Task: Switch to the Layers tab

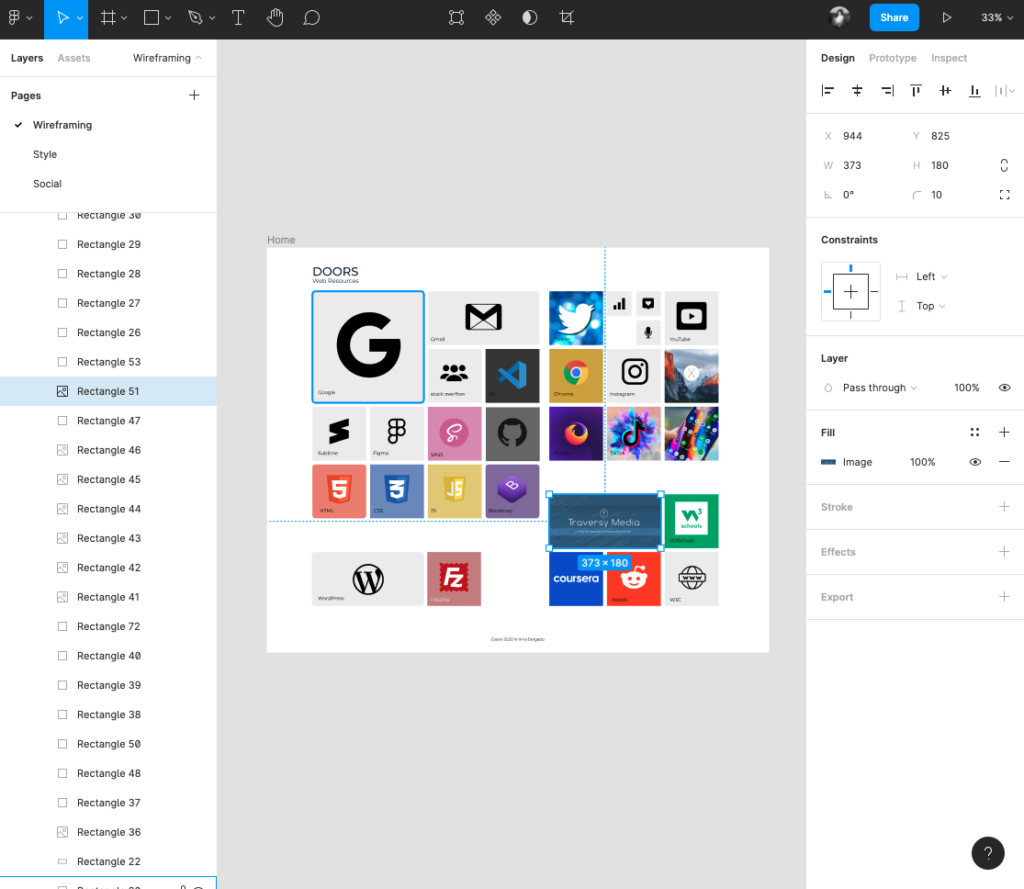Action: (27, 58)
